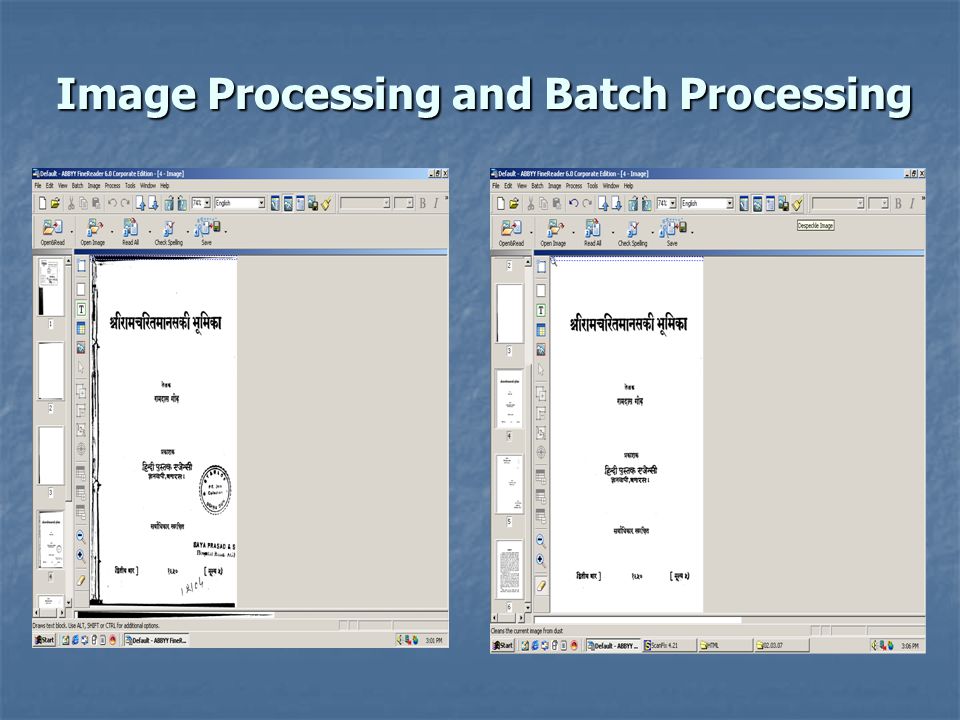Click the New Batch icon in left window
Viewport: 960px width, 720px height.
point(42,203)
